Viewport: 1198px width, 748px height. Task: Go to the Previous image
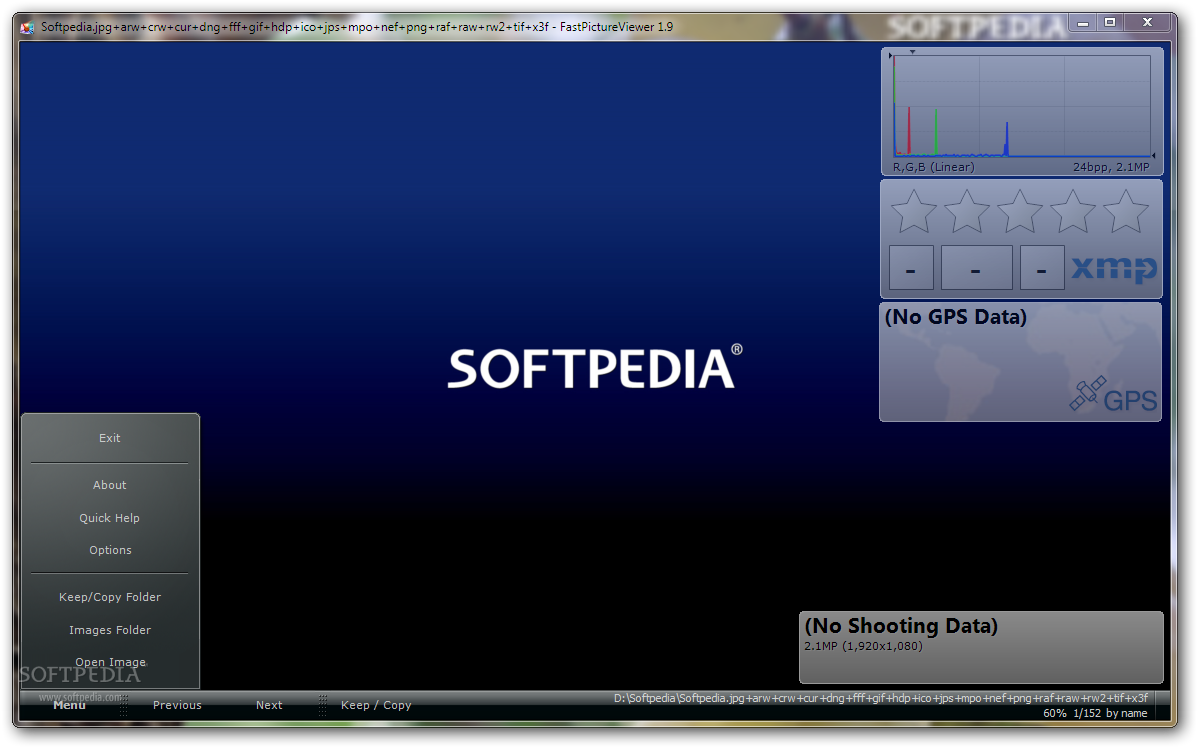click(x=177, y=705)
